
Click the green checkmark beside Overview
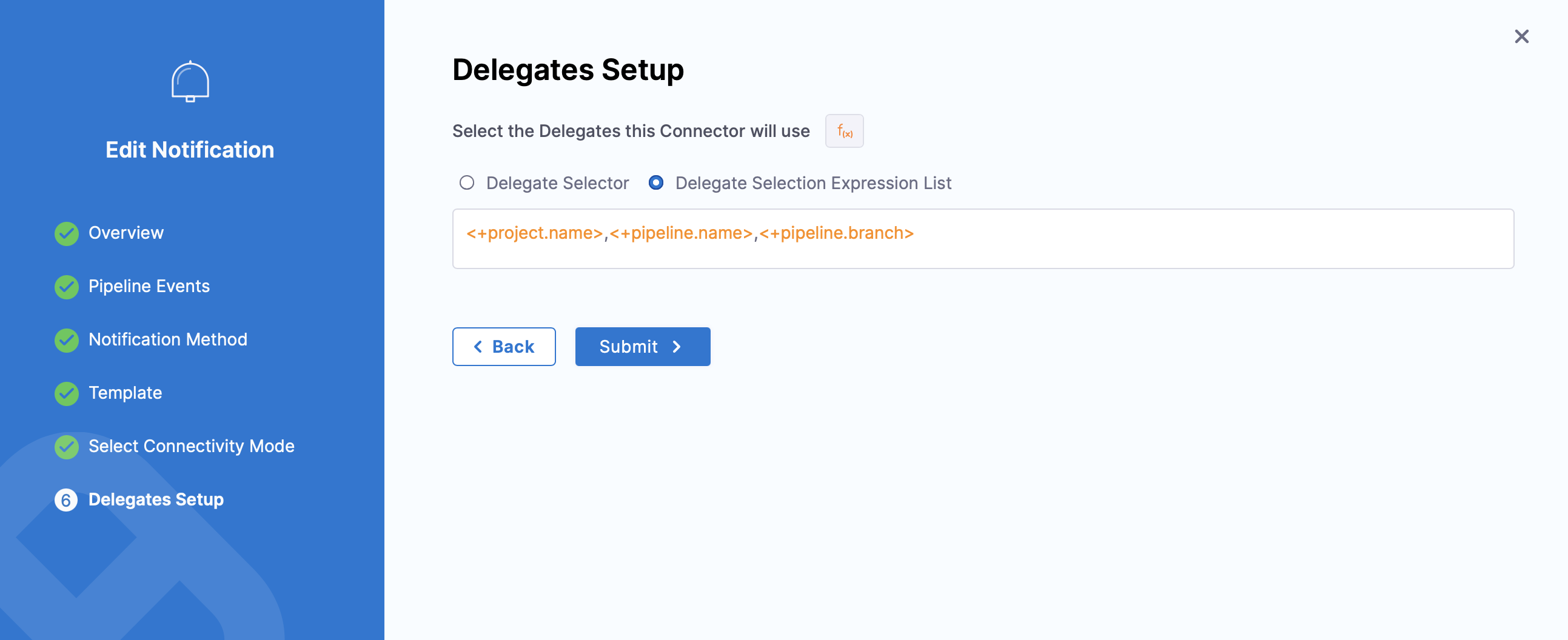[66, 233]
